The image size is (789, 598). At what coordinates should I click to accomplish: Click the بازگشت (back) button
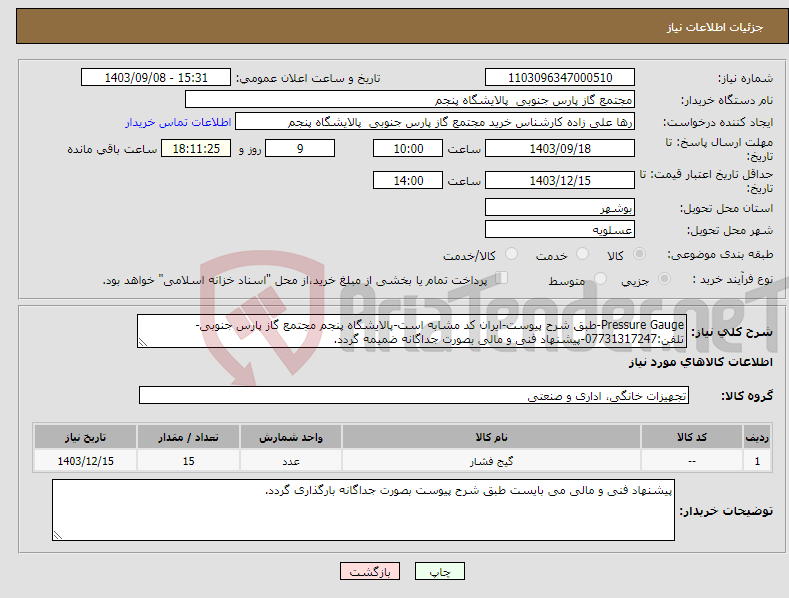(370, 571)
